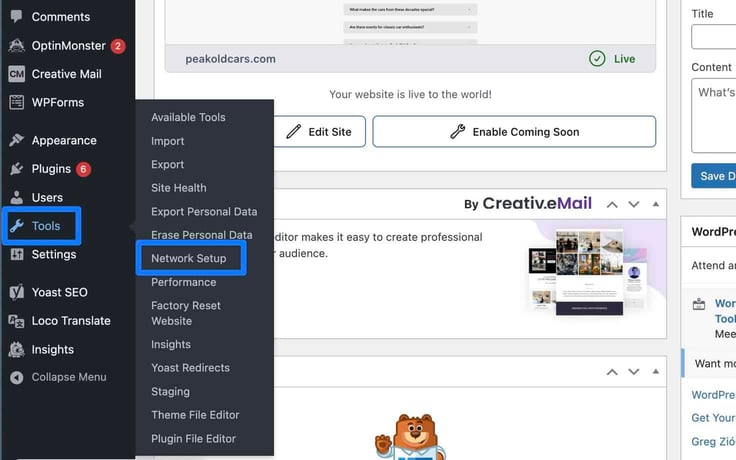This screenshot has height=460, width=736.
Task: Open Performance submenu item
Action: pyautogui.click(x=184, y=282)
